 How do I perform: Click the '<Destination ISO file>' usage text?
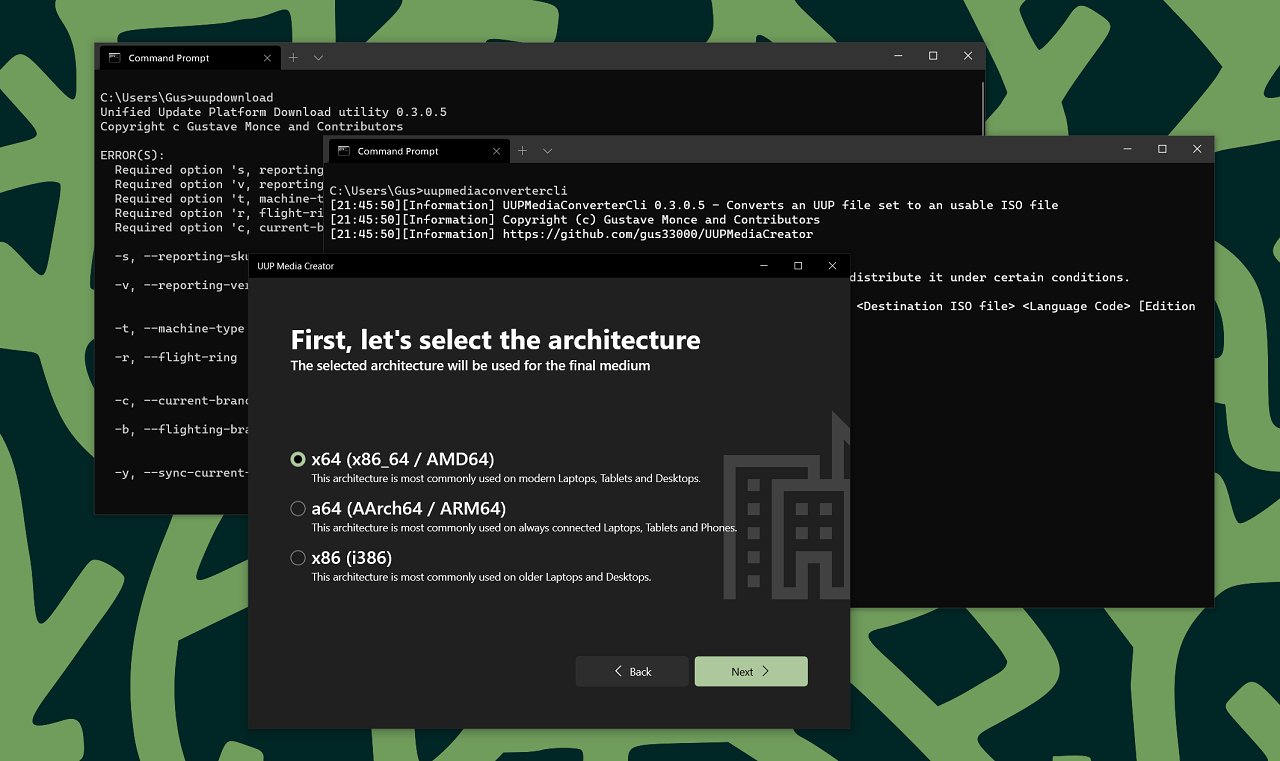[936, 306]
